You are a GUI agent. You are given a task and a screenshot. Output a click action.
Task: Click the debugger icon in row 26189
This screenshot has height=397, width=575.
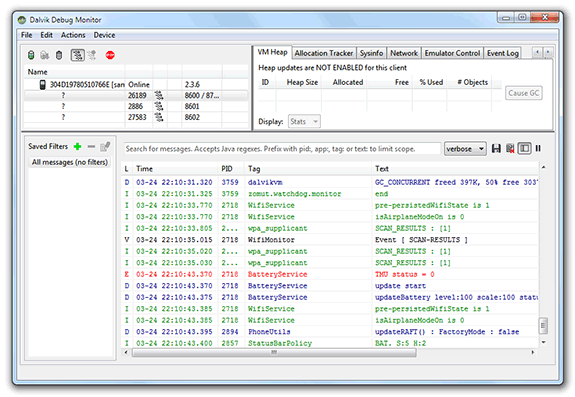point(159,96)
